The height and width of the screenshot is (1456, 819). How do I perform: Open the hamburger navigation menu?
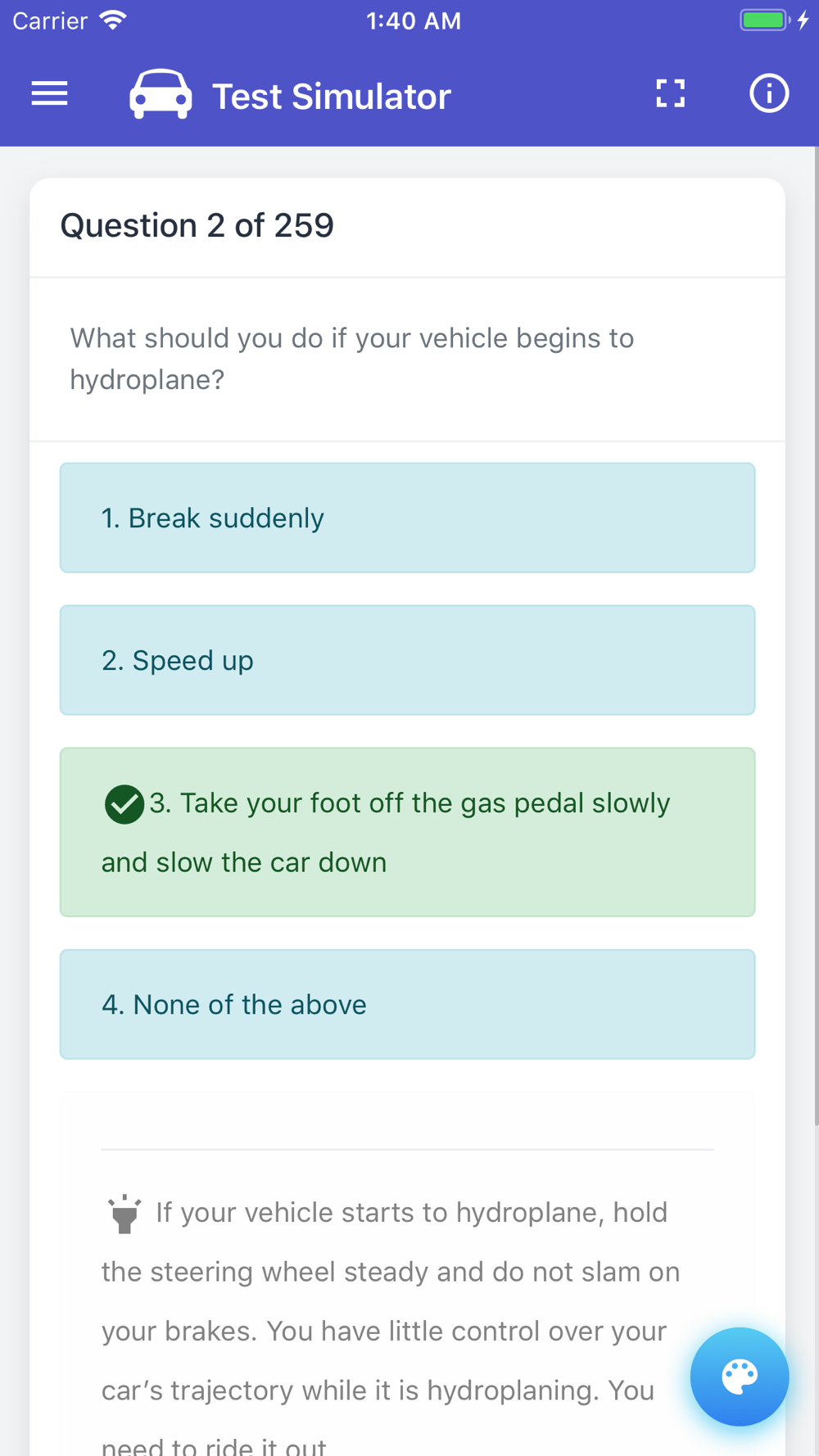[49, 94]
